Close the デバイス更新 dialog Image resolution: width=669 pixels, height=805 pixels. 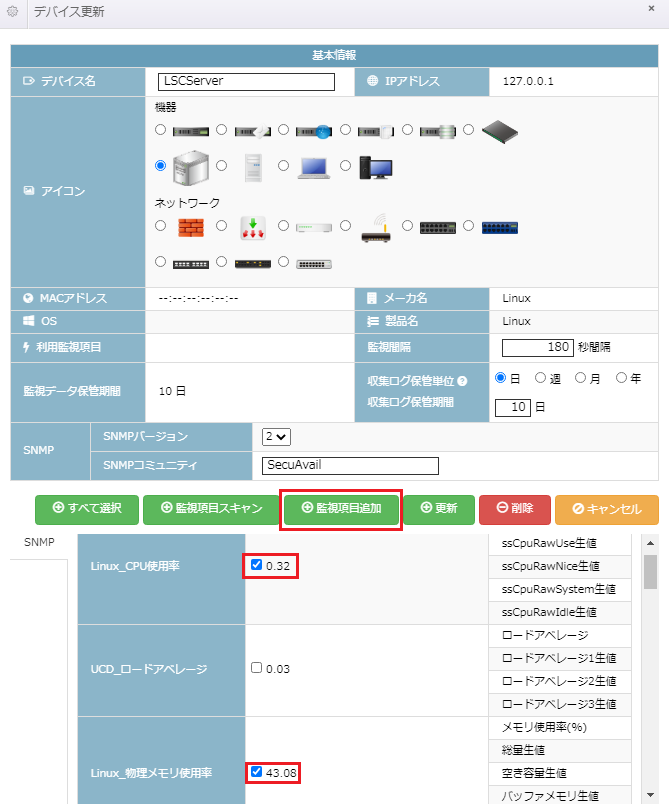click(651, 8)
